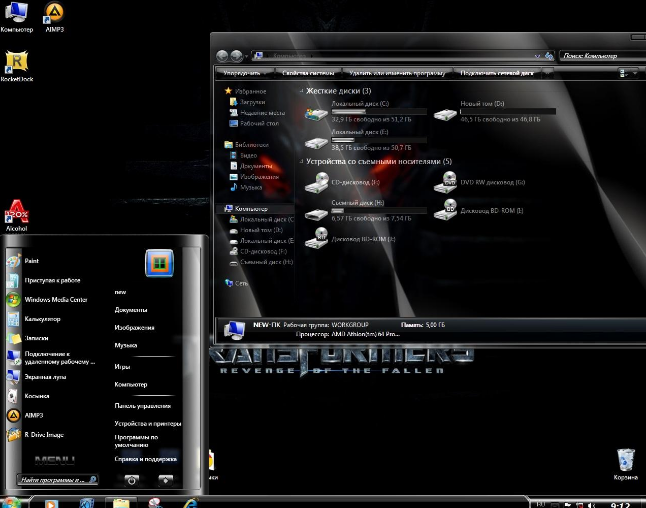Open the recent pages arrow beside Forward
Screen dimensions: 646x508
(246, 56)
